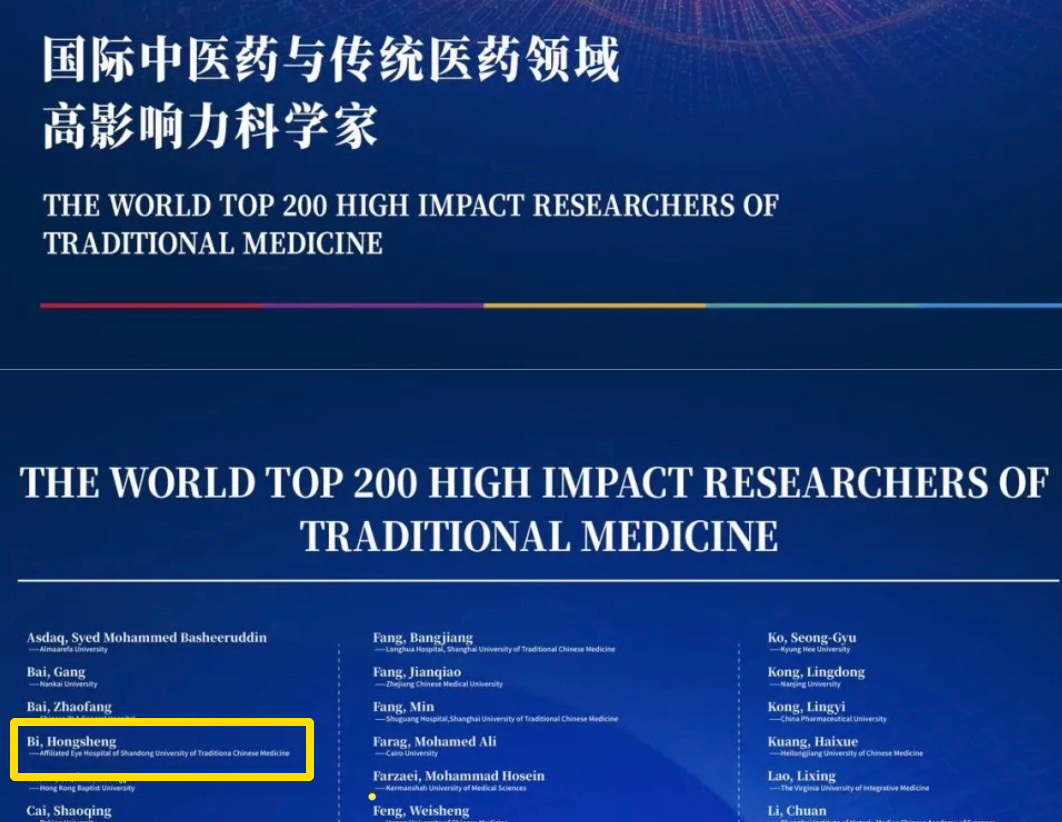Click the Chinese heading 国际中医药与传统医药领域
The height and width of the screenshot is (822, 1062).
(331, 60)
